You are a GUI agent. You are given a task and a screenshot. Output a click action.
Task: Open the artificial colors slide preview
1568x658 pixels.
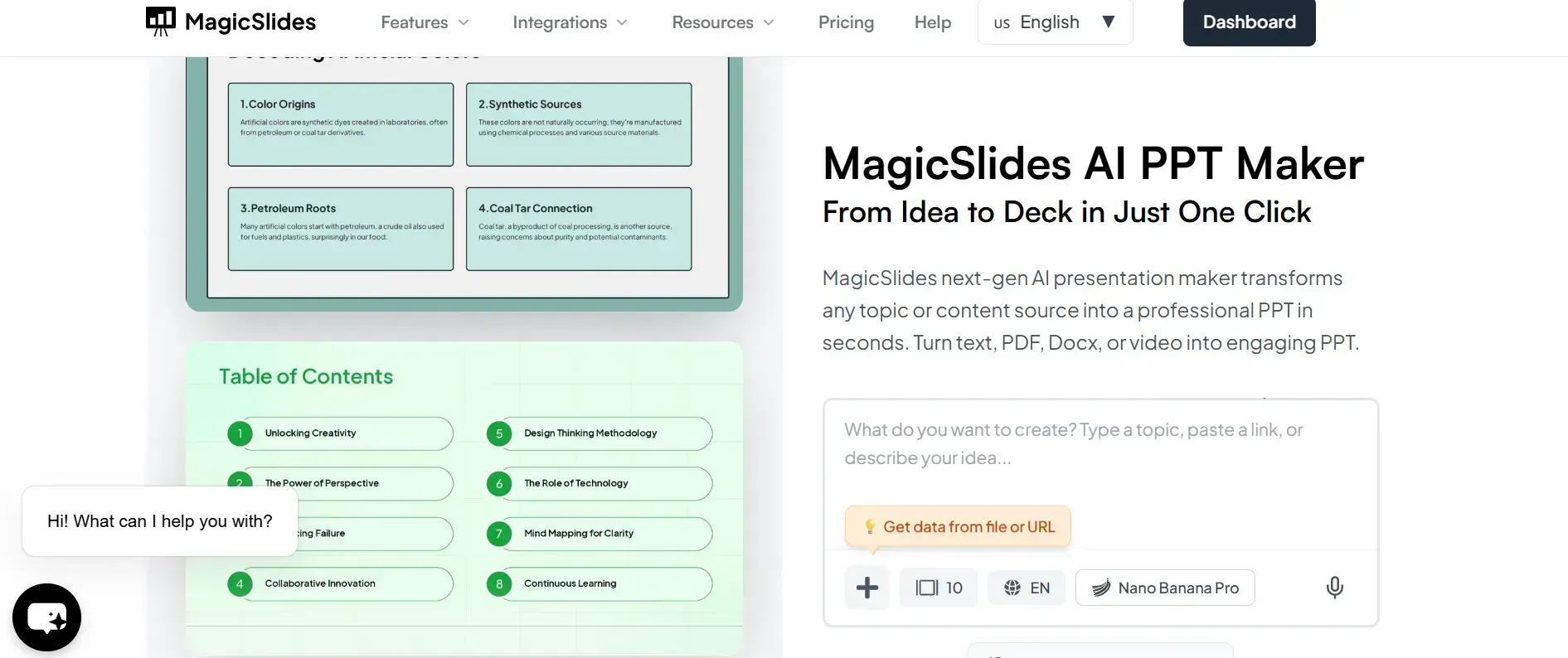tap(464, 184)
